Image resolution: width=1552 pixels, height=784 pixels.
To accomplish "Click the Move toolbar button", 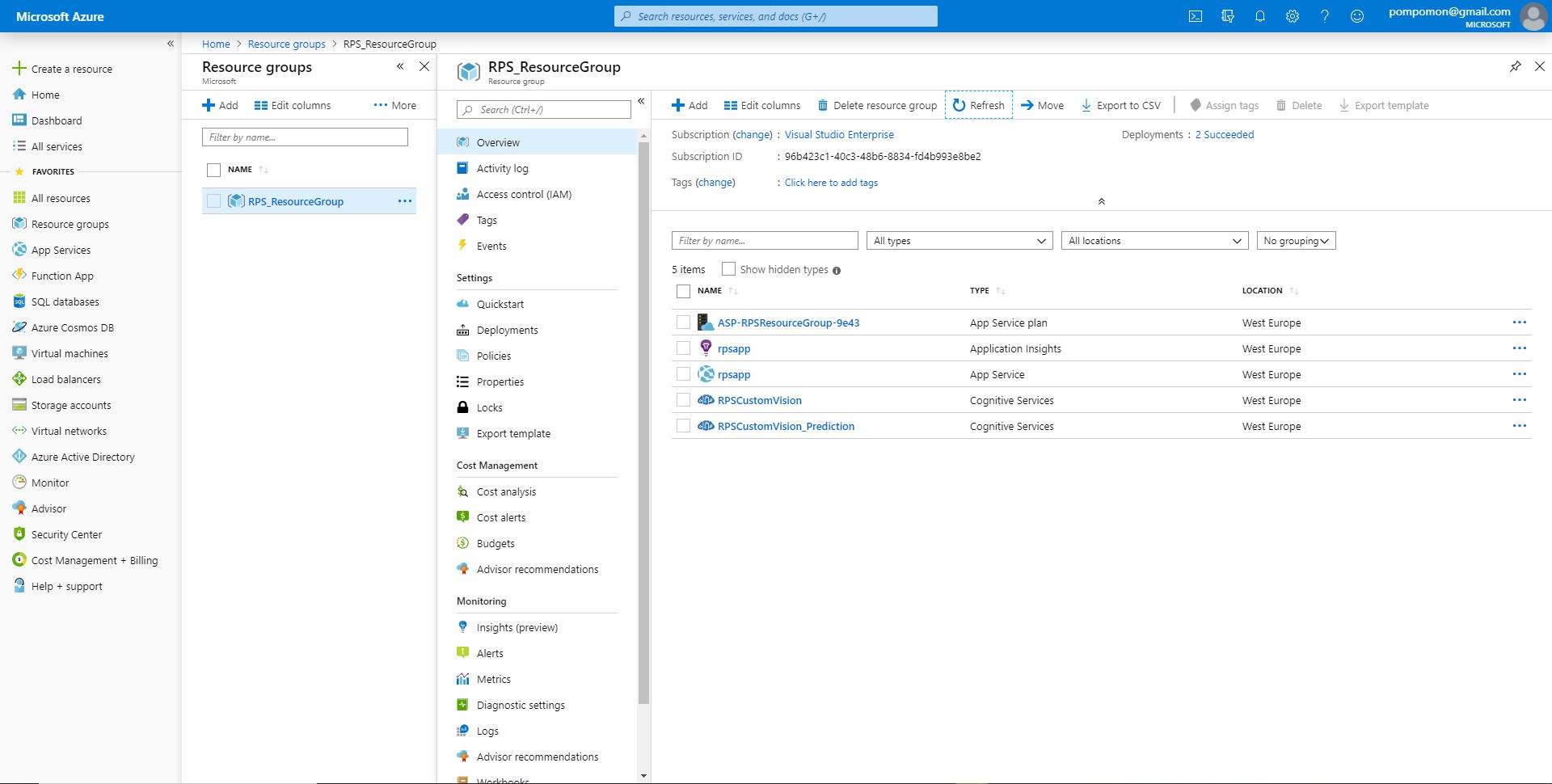I will click(x=1042, y=105).
